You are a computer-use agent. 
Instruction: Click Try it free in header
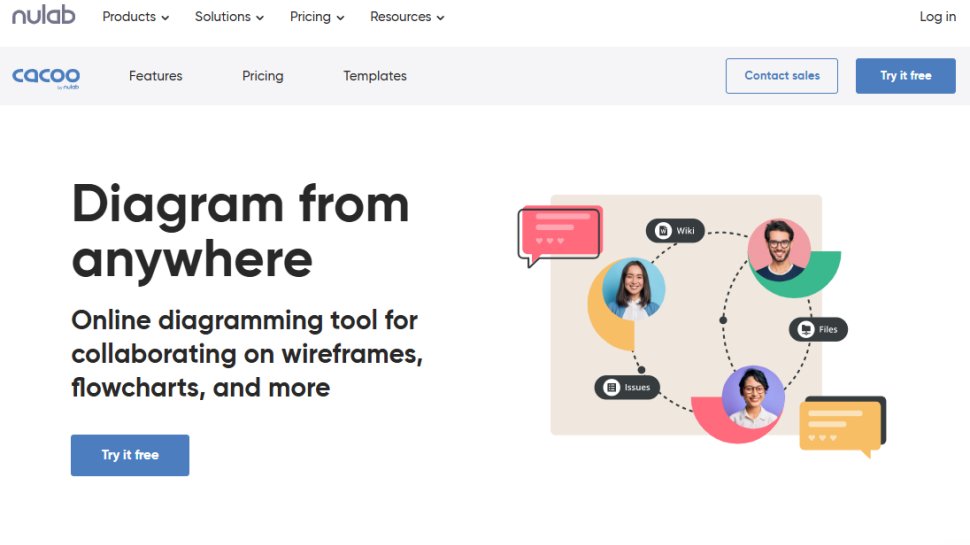pos(906,76)
